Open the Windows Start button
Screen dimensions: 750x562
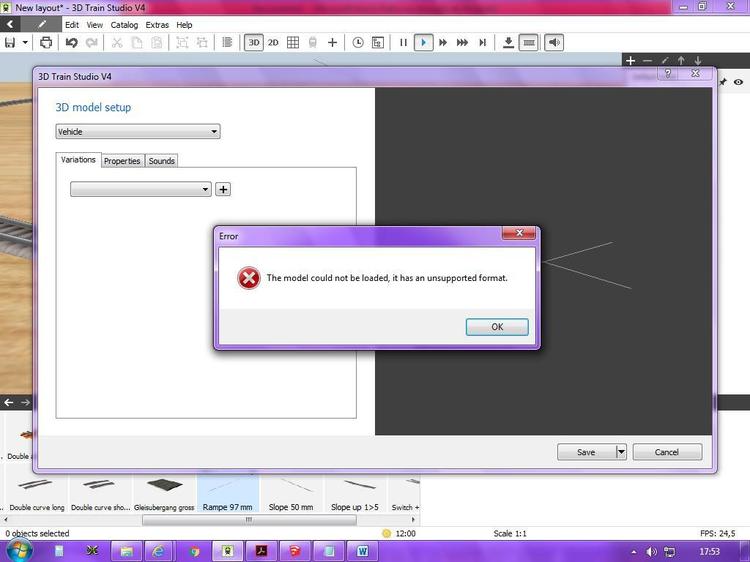tap(19, 551)
